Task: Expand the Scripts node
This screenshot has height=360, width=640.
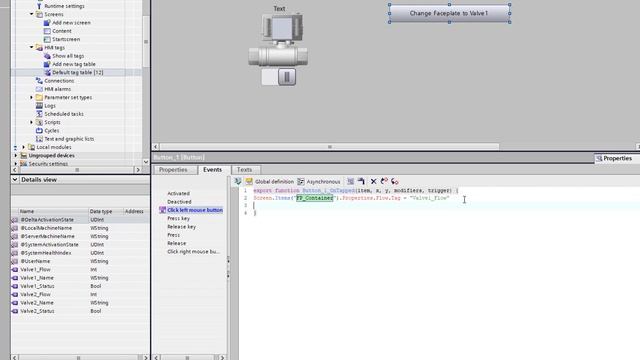Action: tap(32, 122)
